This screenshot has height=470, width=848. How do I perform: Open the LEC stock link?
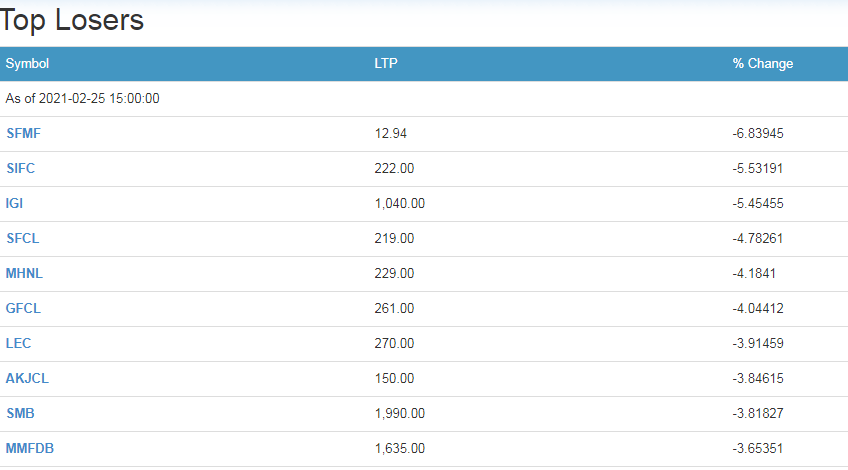[x=18, y=343]
